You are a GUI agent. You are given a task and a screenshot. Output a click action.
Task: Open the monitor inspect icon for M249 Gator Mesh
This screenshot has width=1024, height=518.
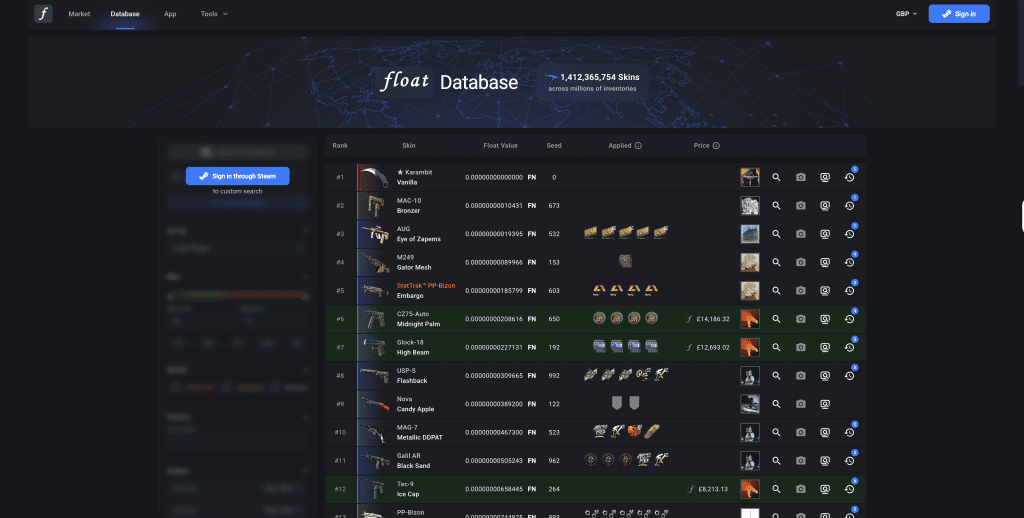[x=825, y=262]
